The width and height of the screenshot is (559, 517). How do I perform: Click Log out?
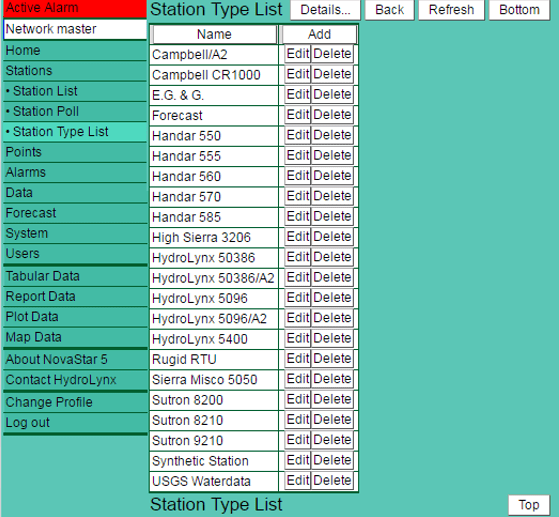tap(75, 423)
